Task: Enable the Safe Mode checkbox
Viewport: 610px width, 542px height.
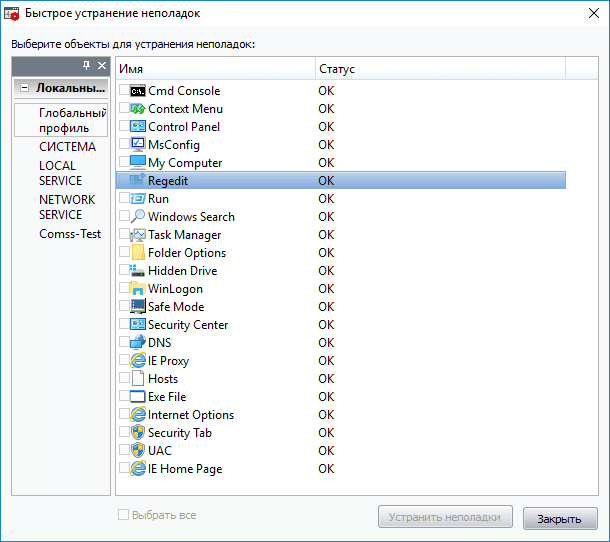Action: [124, 307]
